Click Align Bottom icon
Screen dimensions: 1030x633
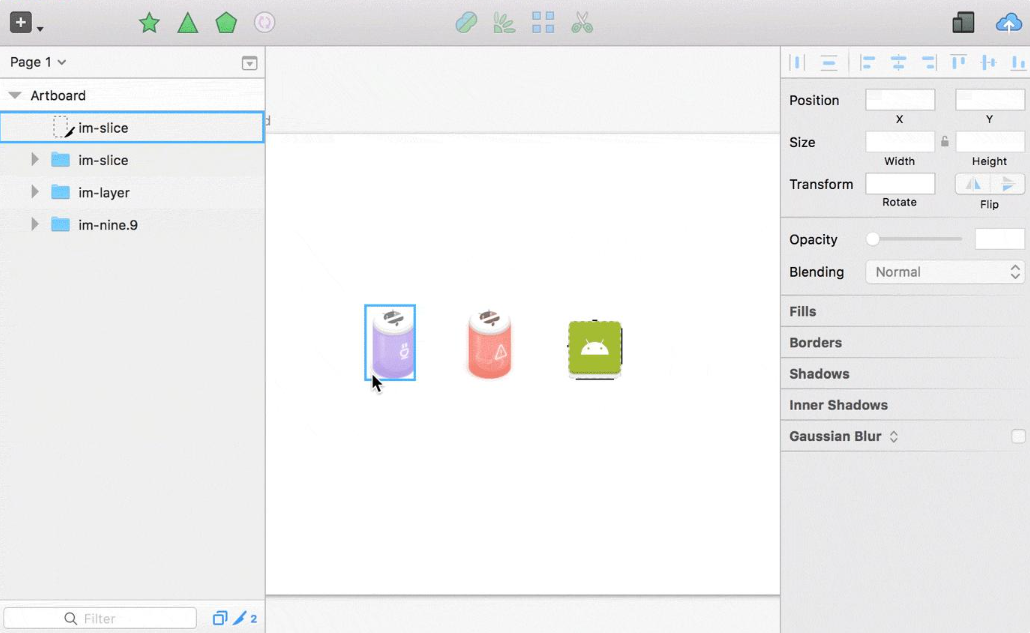coord(1018,63)
